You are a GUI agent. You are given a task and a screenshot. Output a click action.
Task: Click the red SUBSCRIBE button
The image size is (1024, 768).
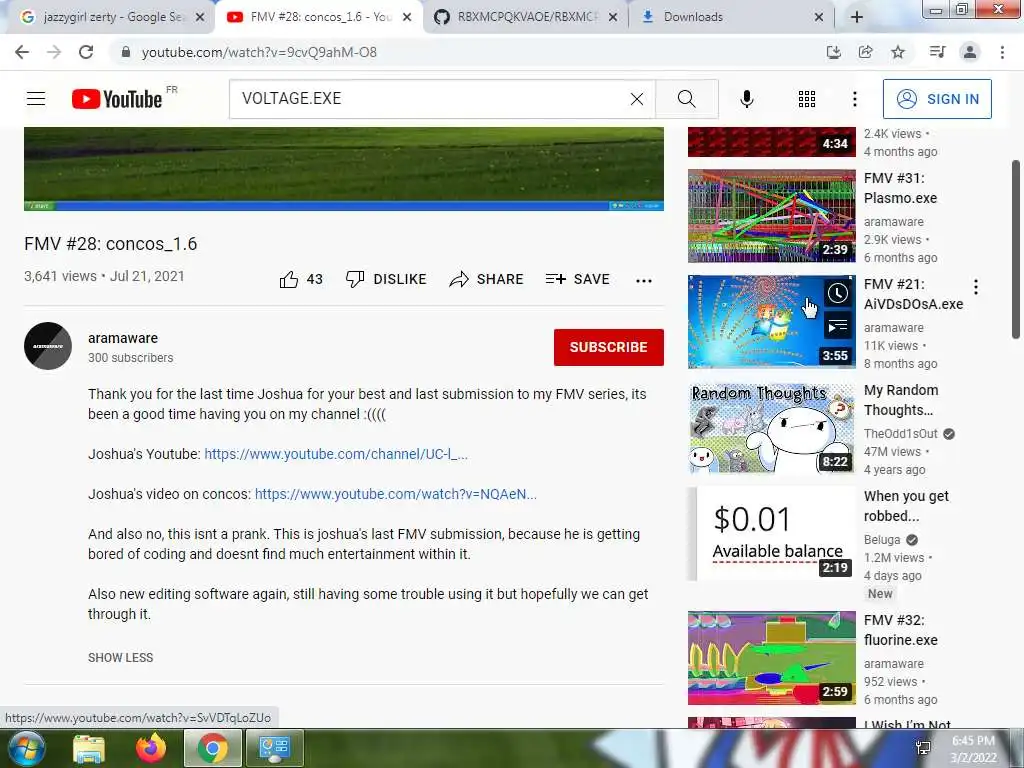(609, 347)
